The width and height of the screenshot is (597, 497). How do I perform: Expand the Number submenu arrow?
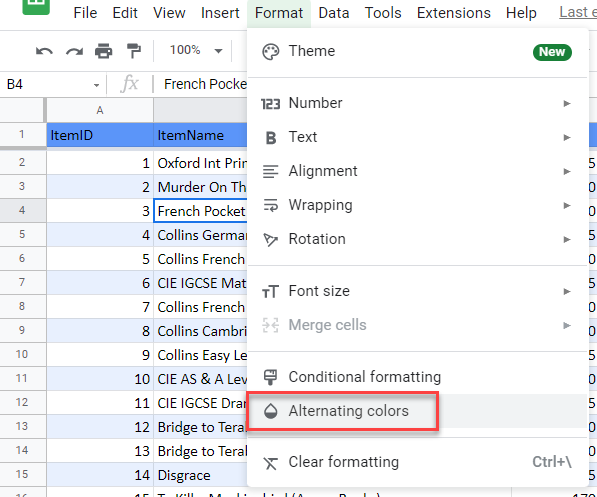567,103
